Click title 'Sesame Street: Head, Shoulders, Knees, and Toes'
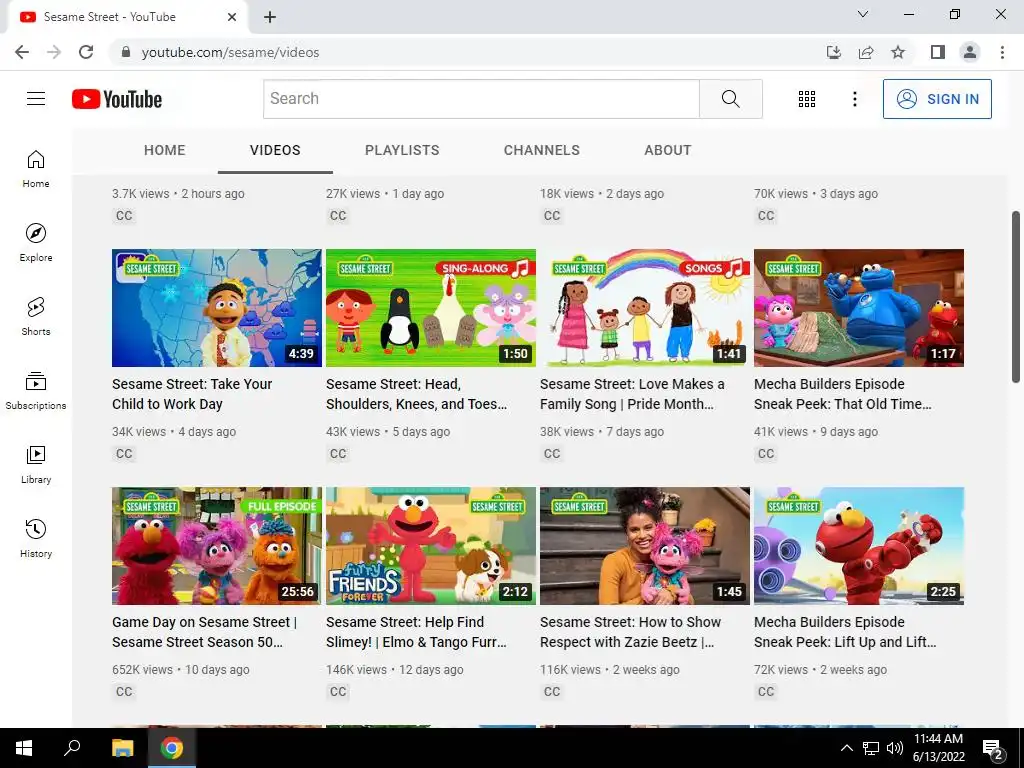This screenshot has height=768, width=1024. (x=416, y=394)
